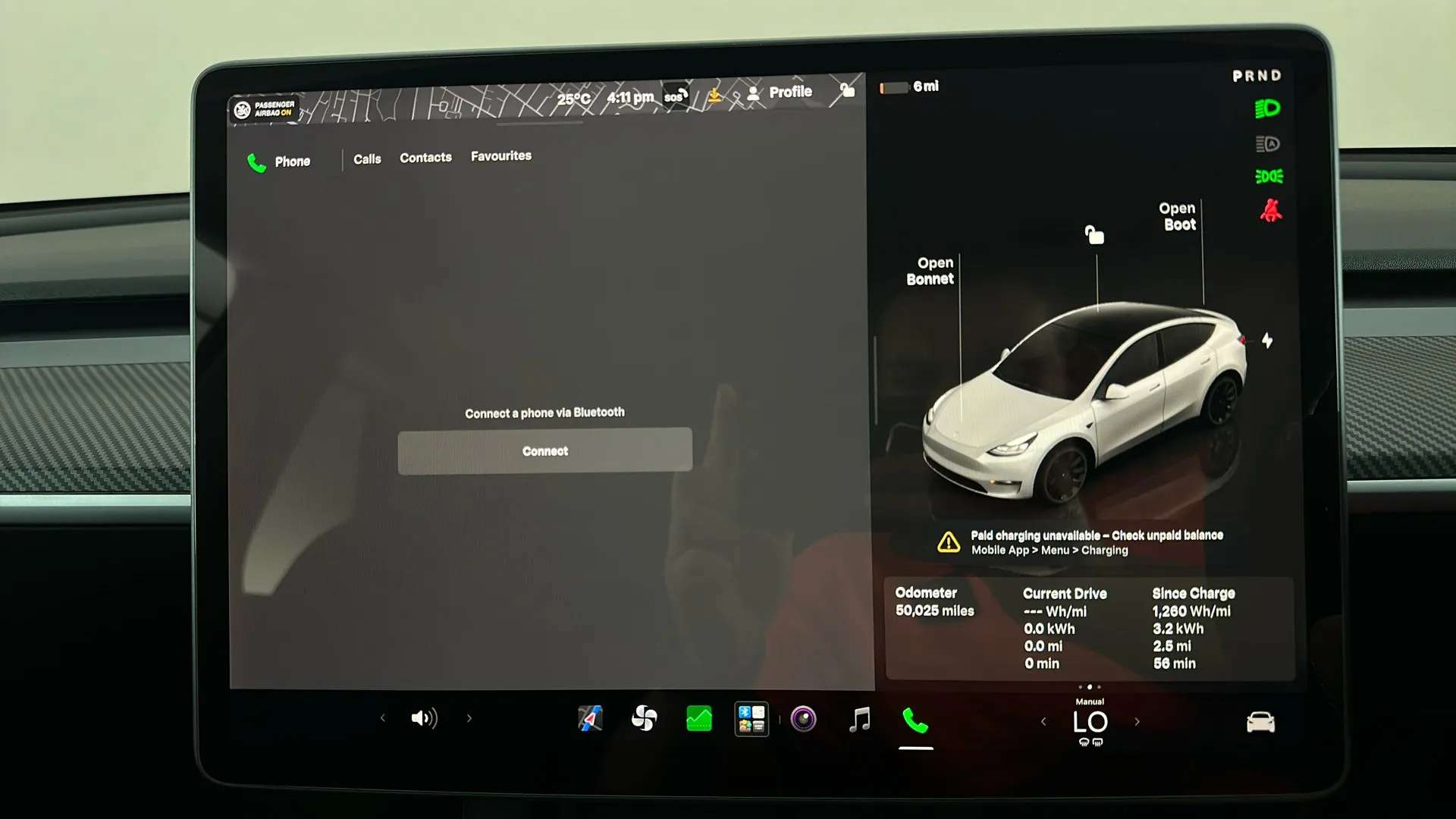The width and height of the screenshot is (1456, 819).
Task: Switch to the Contacts tab
Action: (425, 158)
